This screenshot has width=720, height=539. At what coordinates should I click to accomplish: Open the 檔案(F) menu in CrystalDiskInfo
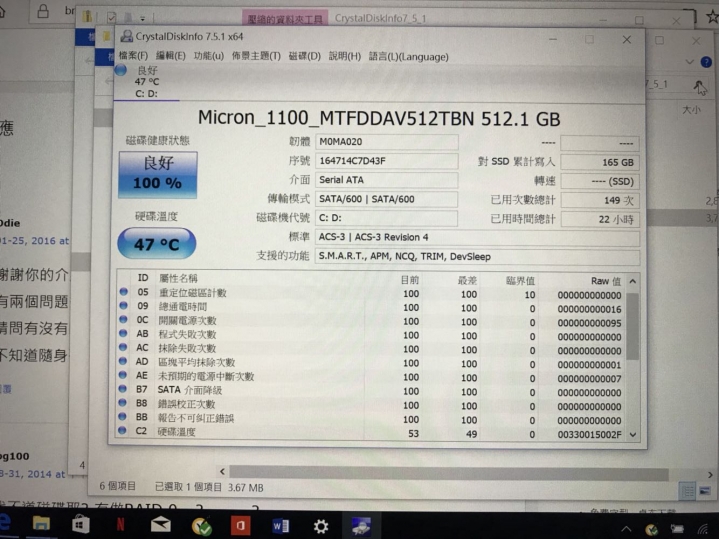pyautogui.click(x=133, y=56)
